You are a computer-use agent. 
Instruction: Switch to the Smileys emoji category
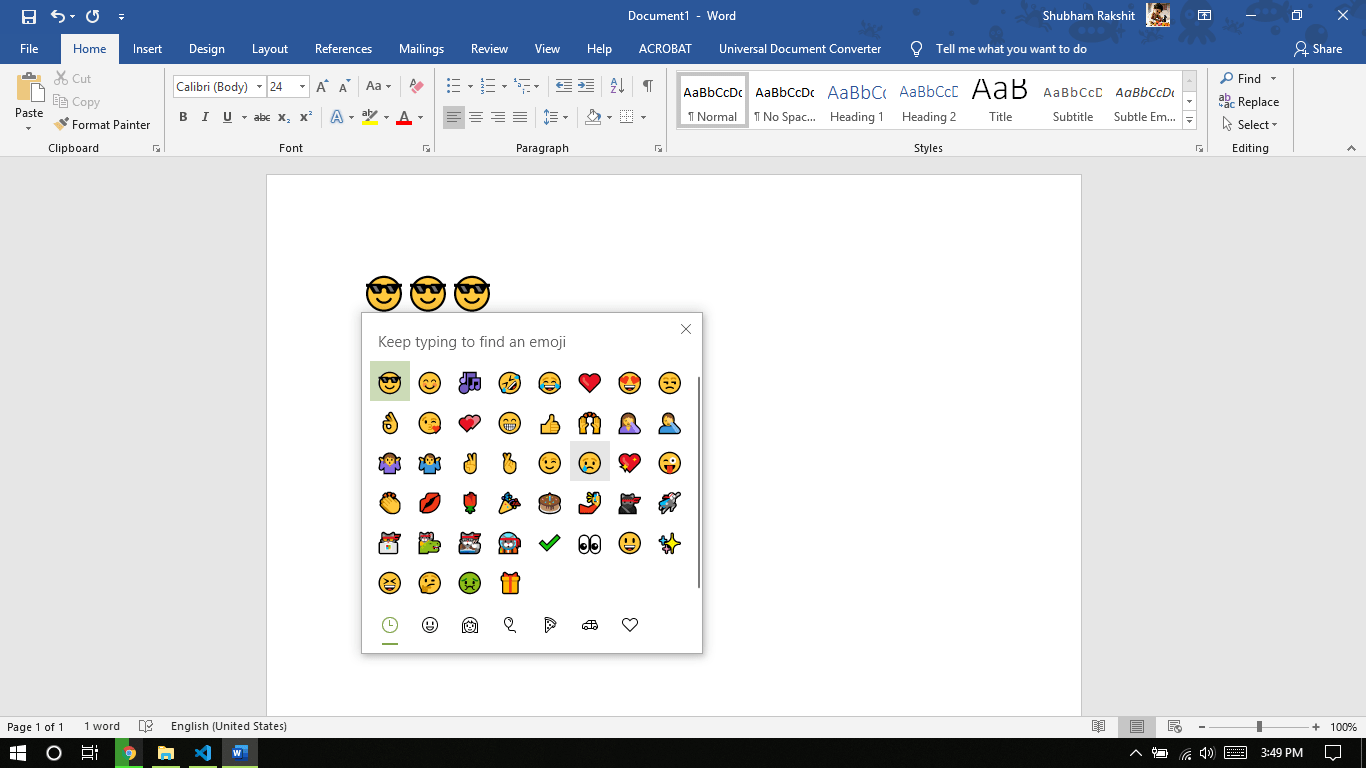coord(430,625)
